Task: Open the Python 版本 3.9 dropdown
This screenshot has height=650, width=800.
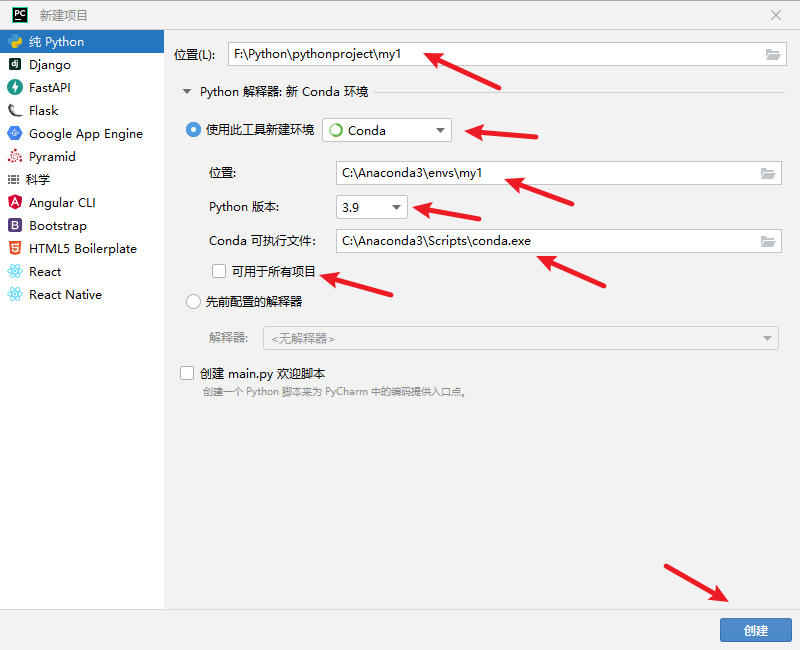Action: click(371, 207)
